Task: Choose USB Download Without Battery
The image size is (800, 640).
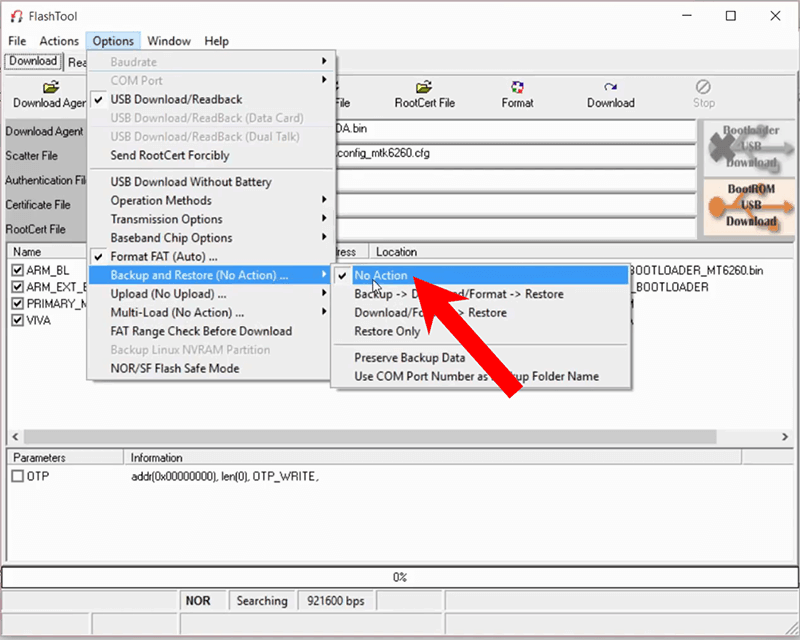Action: click(x=210, y=182)
